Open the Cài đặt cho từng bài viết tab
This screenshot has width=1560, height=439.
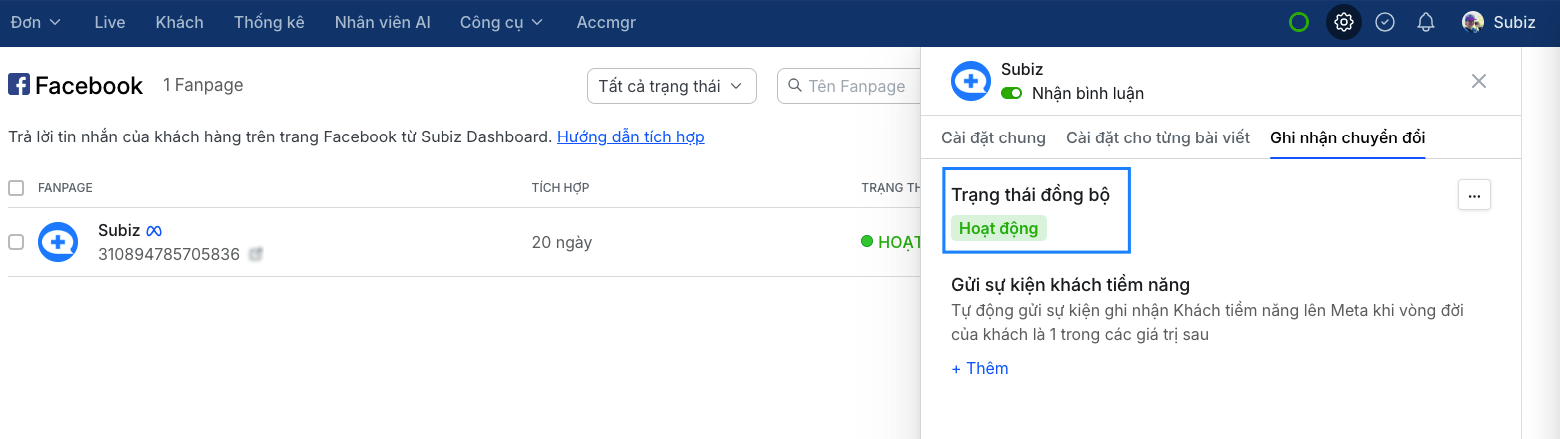point(1158,138)
